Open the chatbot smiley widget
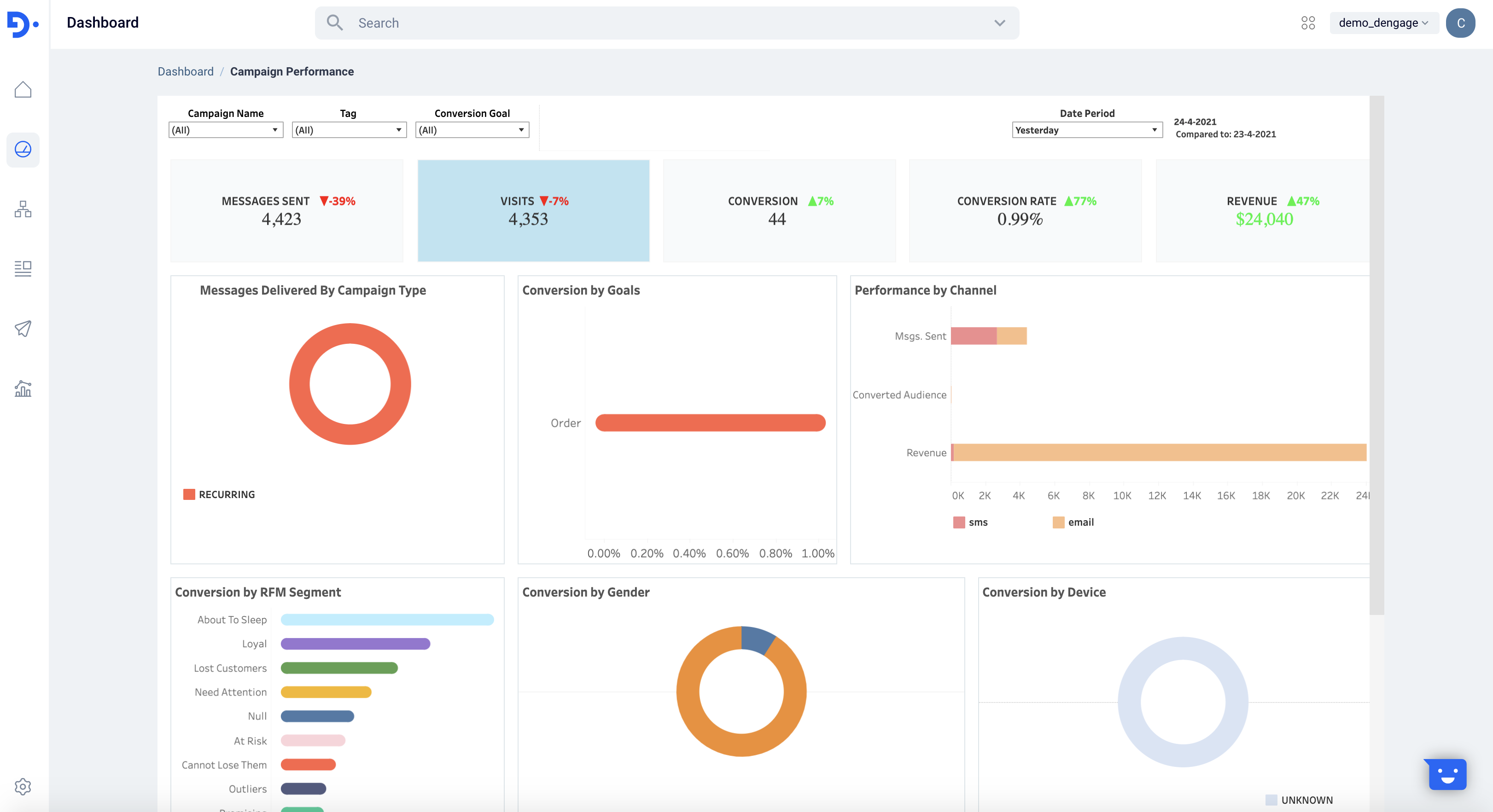The image size is (1493, 812). 1447,774
